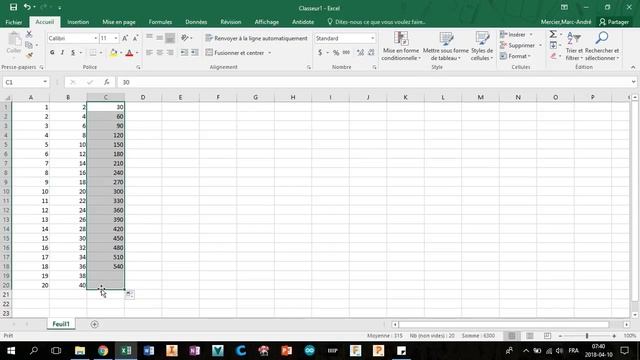Add a decimal place
The width and height of the screenshot is (640, 360).
coord(360,53)
